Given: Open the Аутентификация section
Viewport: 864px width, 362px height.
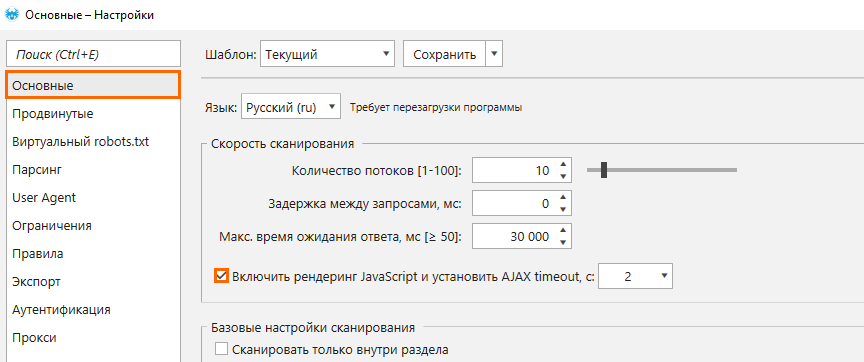Looking at the screenshot, I should (93, 310).
